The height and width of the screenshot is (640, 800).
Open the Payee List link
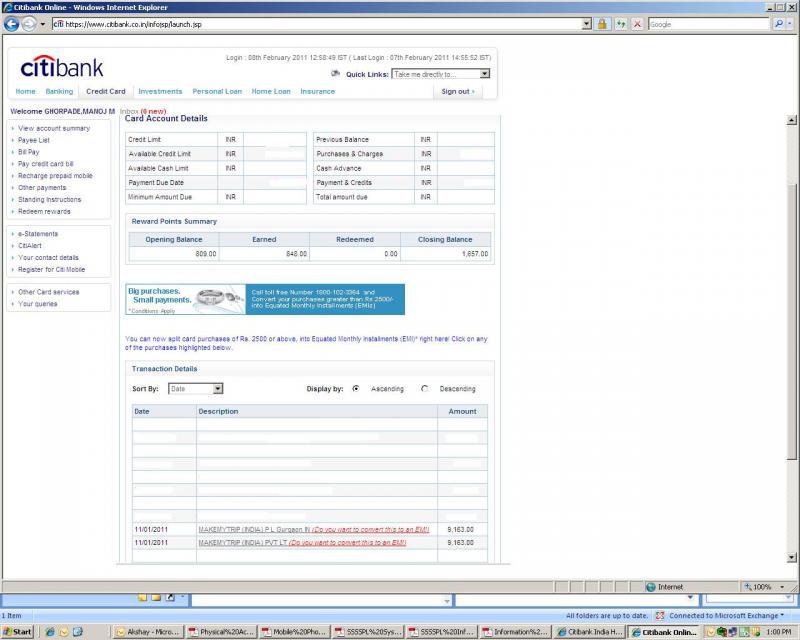pos(34,140)
